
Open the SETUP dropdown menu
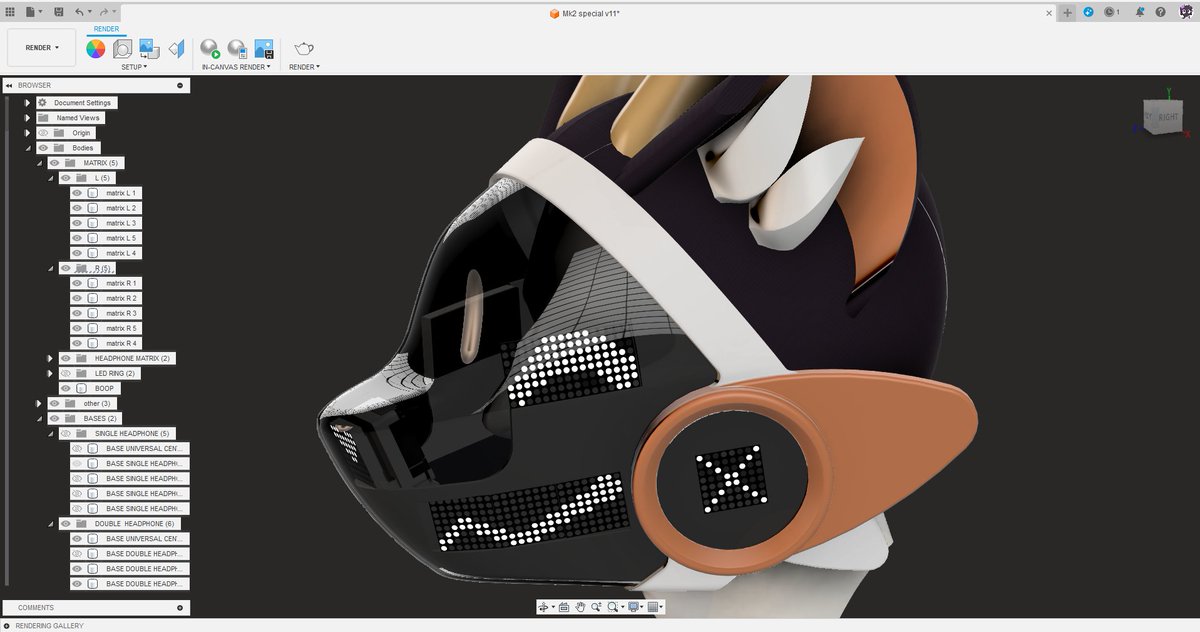pyautogui.click(x=134, y=67)
